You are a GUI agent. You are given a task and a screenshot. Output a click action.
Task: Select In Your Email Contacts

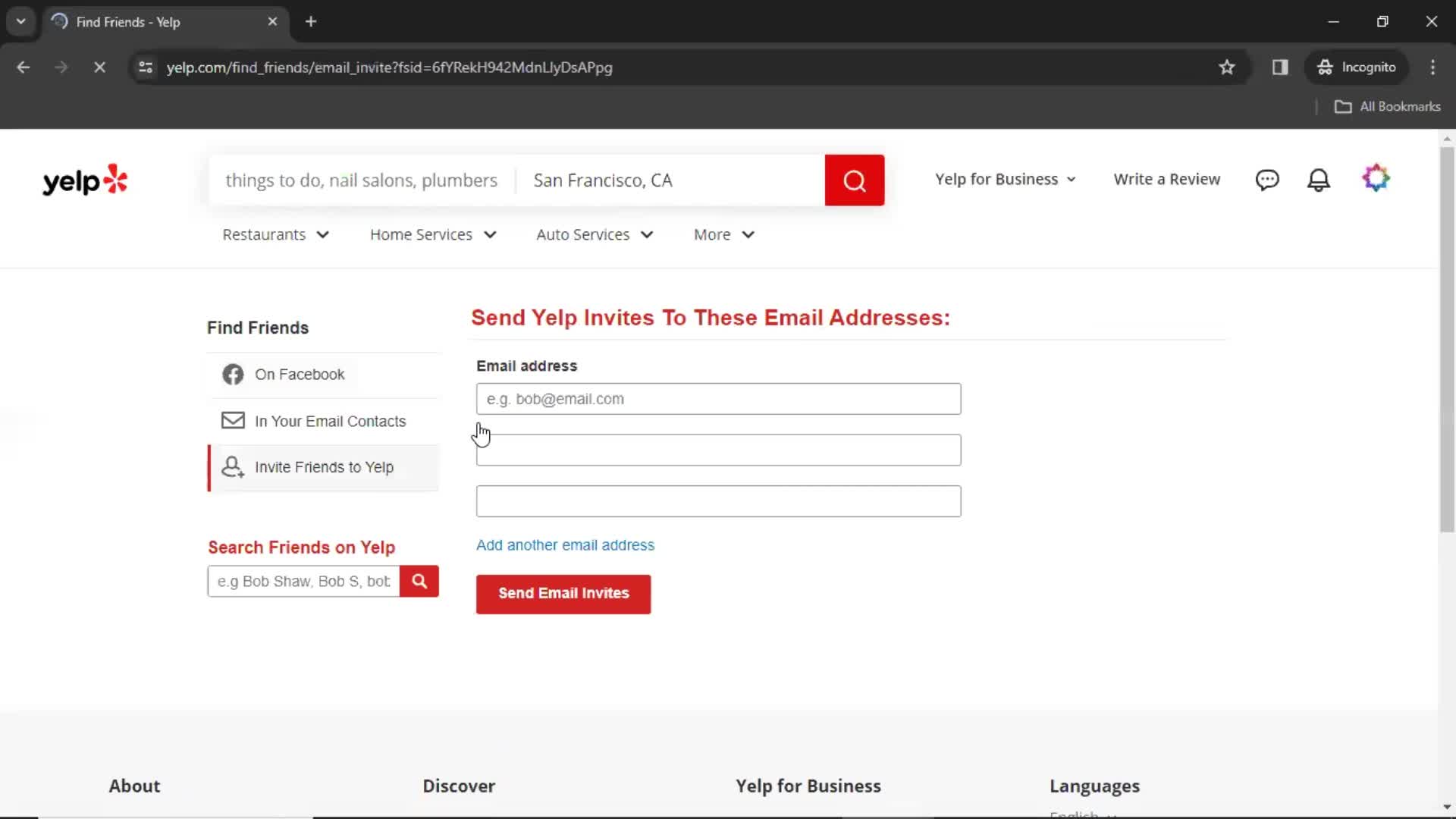(324, 421)
